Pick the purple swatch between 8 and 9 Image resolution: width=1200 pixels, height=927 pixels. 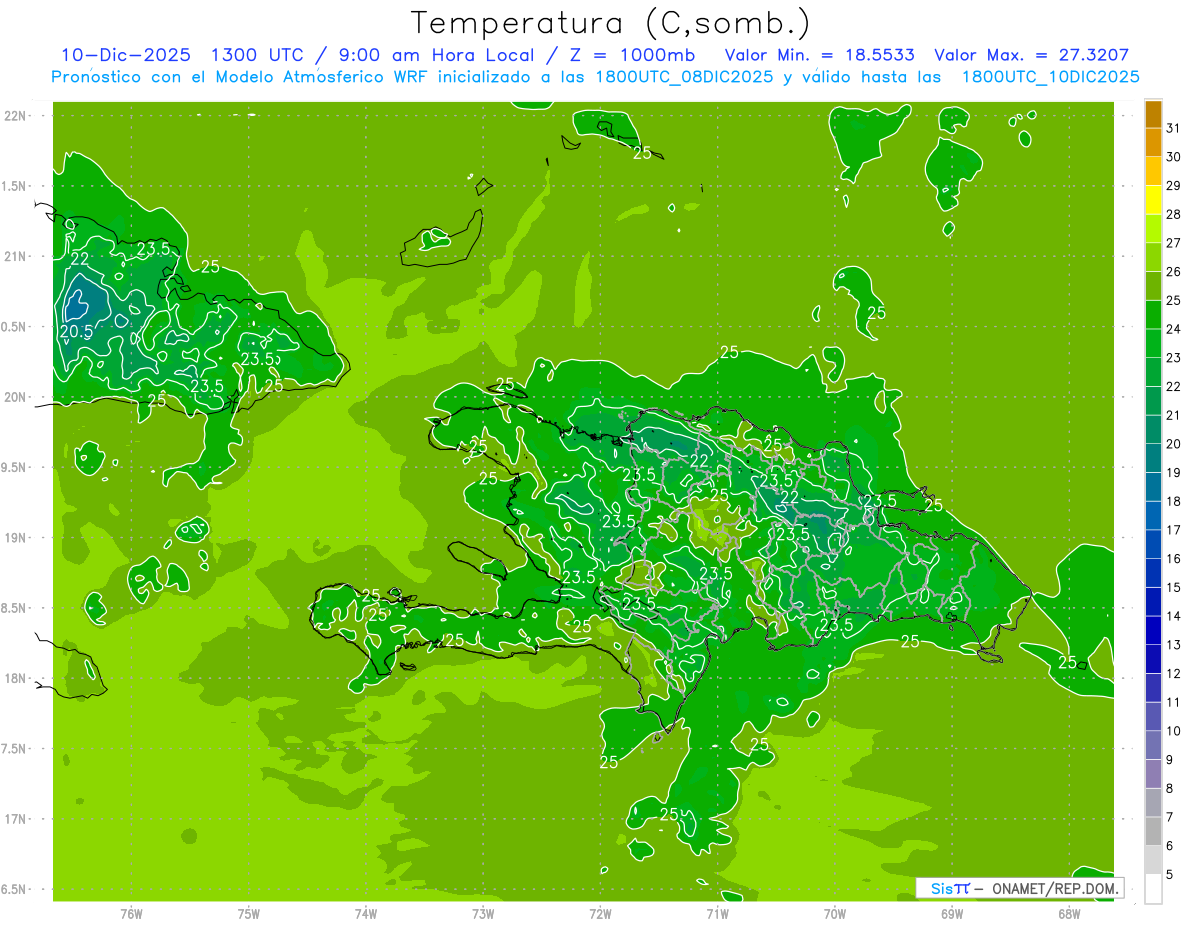(1153, 775)
